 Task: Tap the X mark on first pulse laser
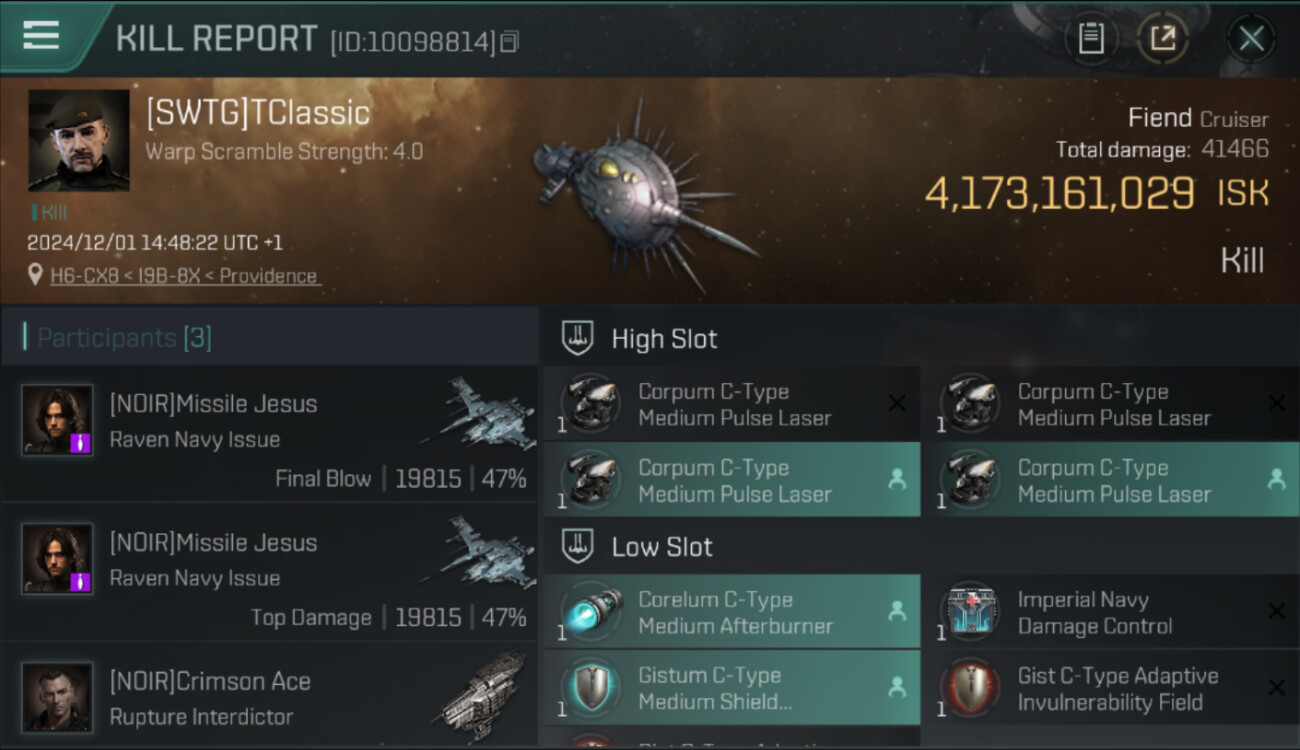[x=897, y=403]
